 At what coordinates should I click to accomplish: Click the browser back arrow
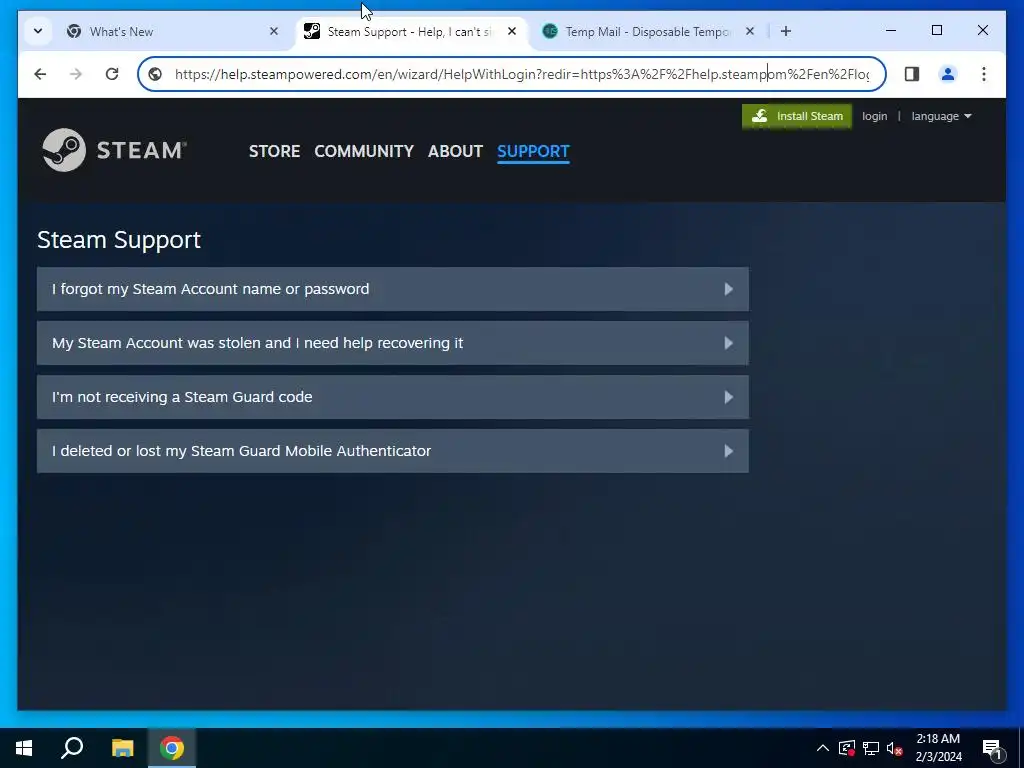pyautogui.click(x=40, y=74)
